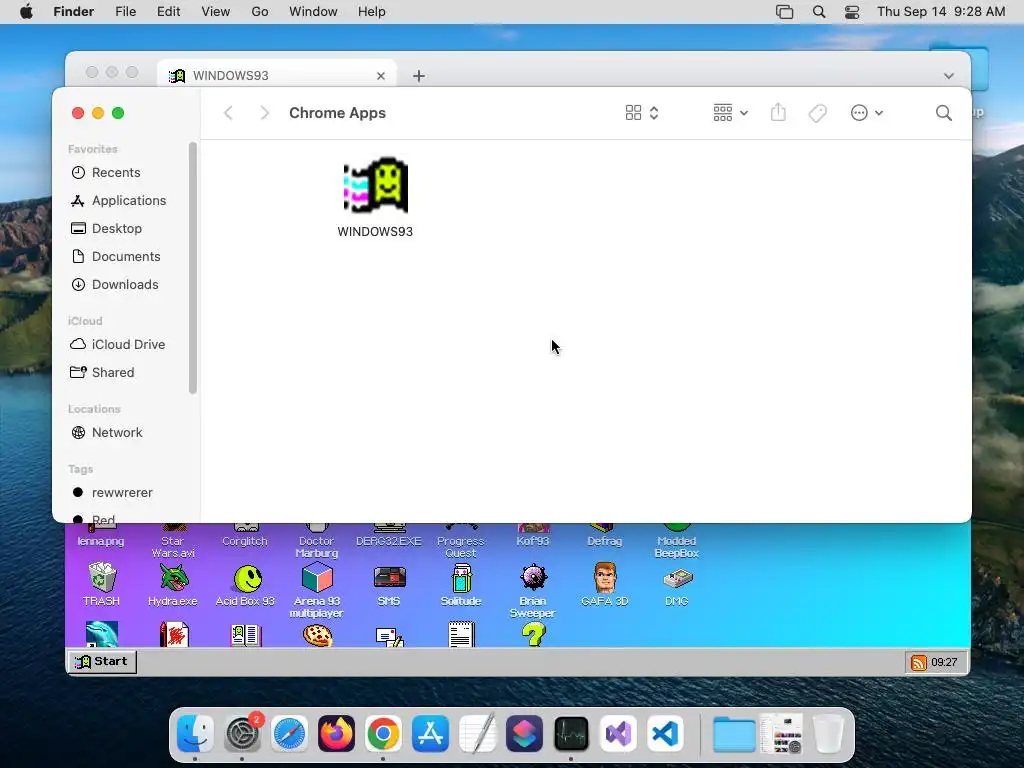The height and width of the screenshot is (768, 1024).
Task: Click the Finder sidebar scrollbar
Action: [193, 268]
